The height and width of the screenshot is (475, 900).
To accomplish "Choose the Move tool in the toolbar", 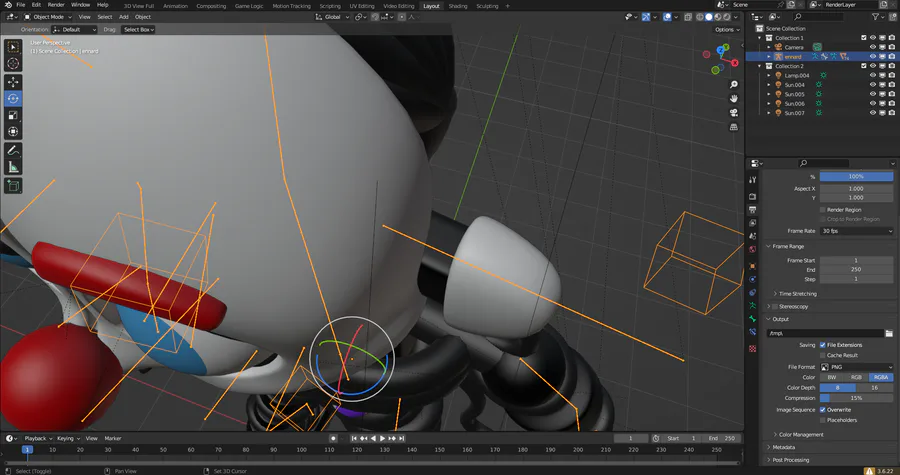I will [13, 82].
